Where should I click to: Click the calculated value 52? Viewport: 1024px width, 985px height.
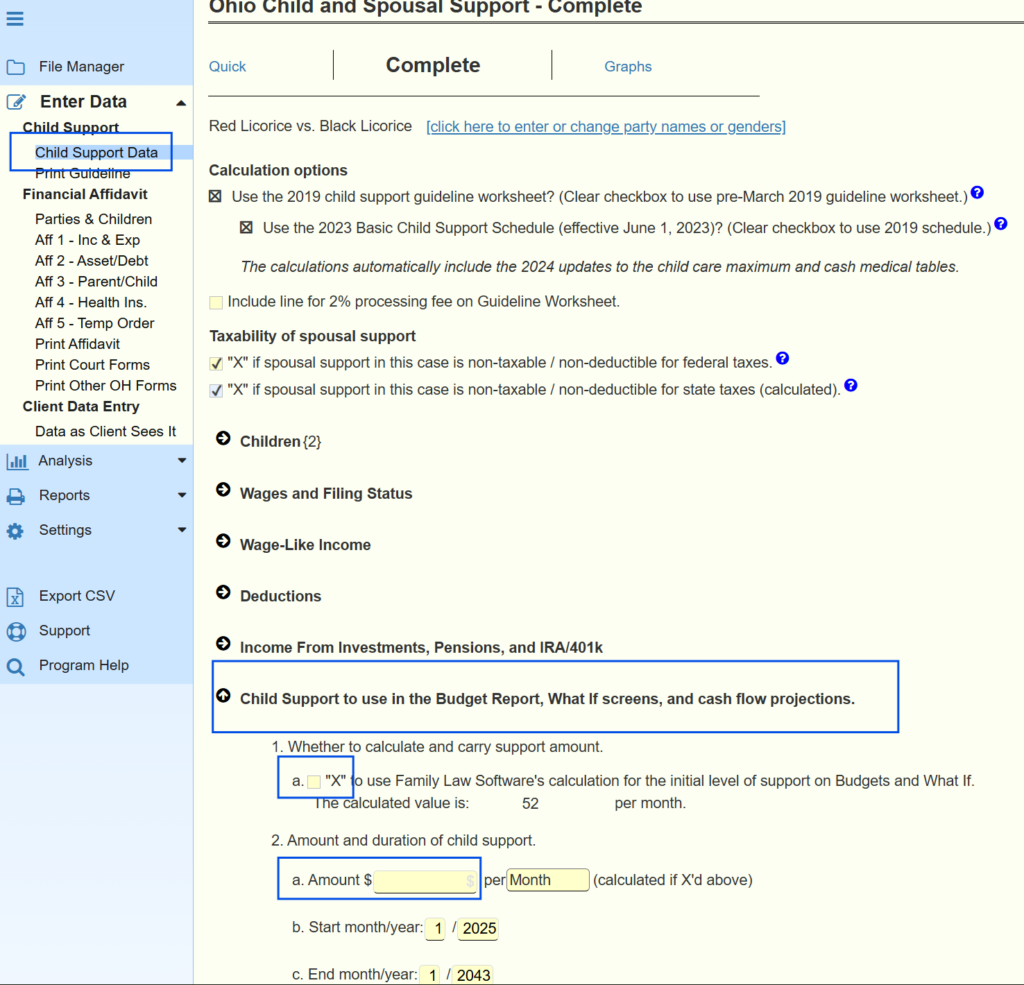coord(530,803)
